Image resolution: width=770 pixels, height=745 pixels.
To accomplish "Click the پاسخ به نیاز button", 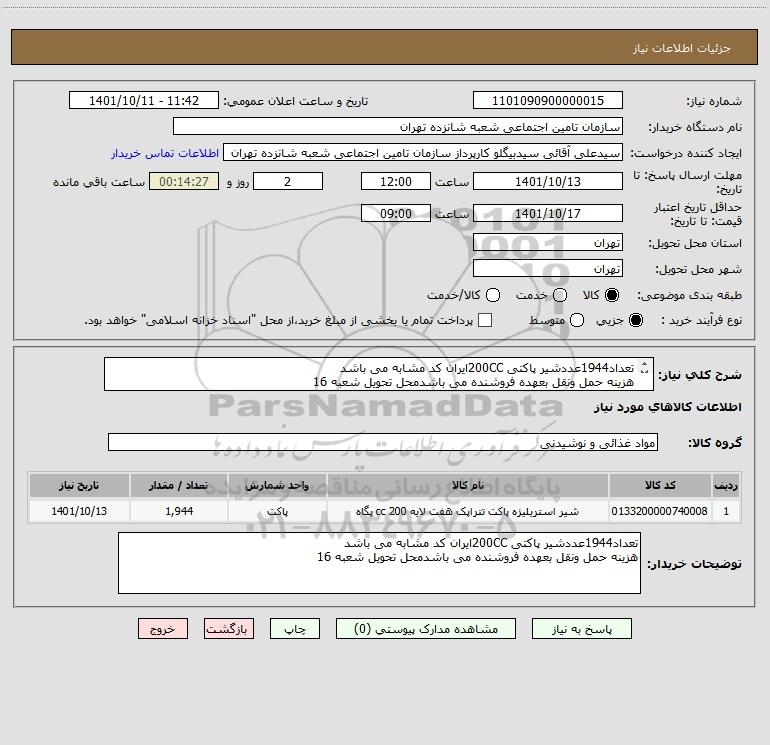I will (581, 629).
